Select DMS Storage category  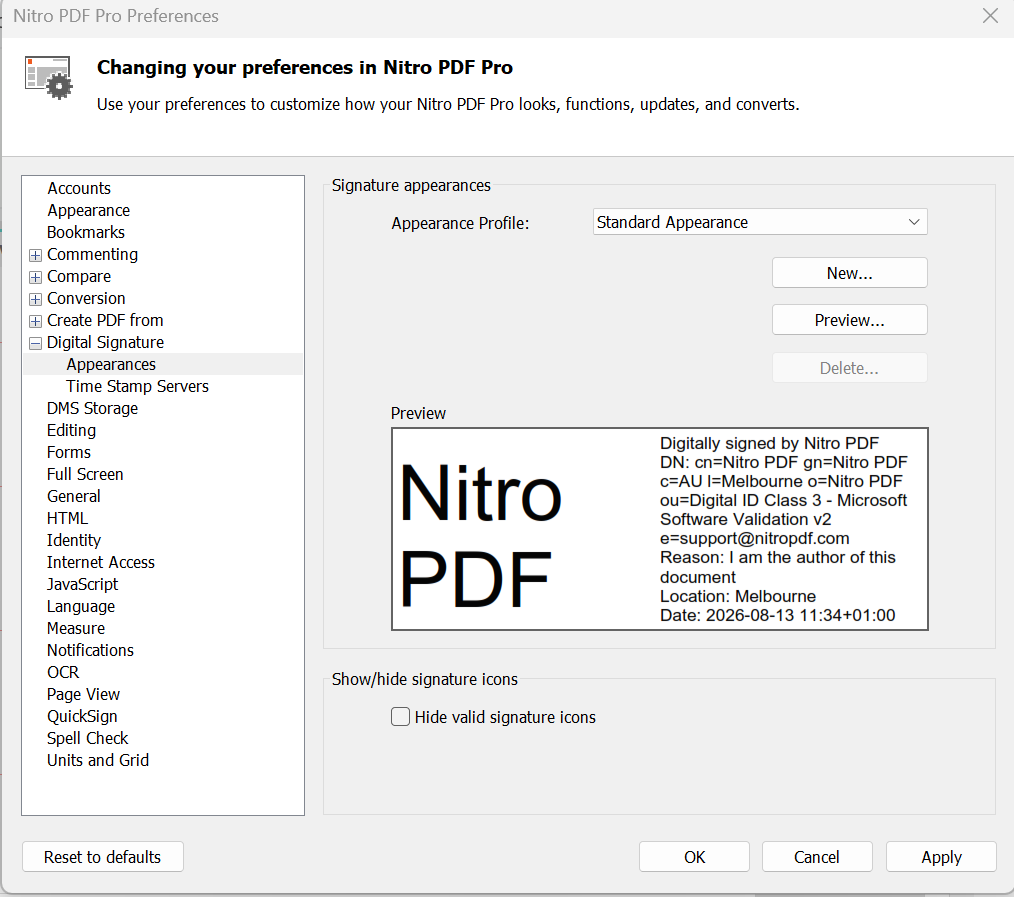pos(92,408)
